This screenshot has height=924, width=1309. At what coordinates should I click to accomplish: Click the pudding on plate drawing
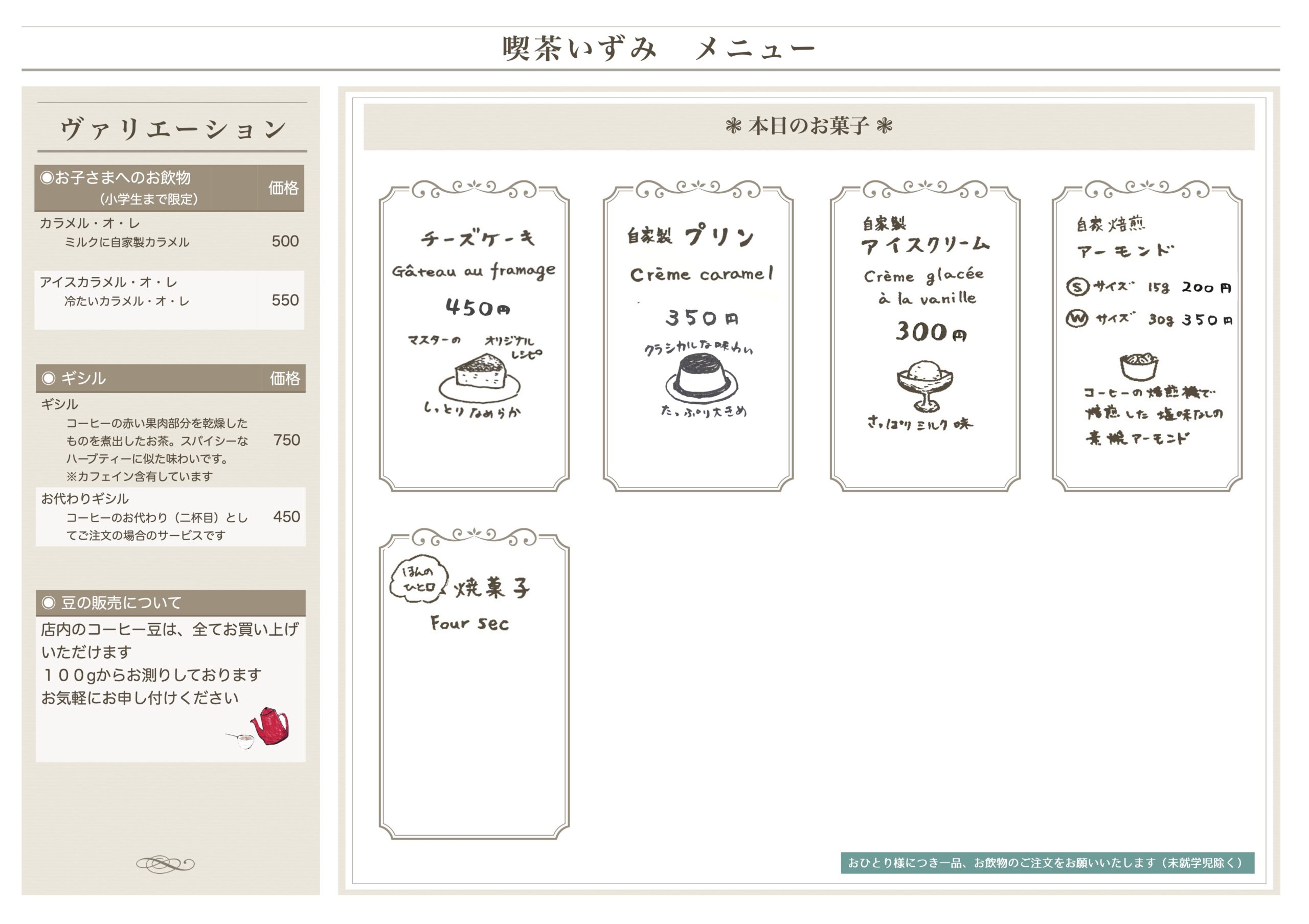click(x=702, y=377)
